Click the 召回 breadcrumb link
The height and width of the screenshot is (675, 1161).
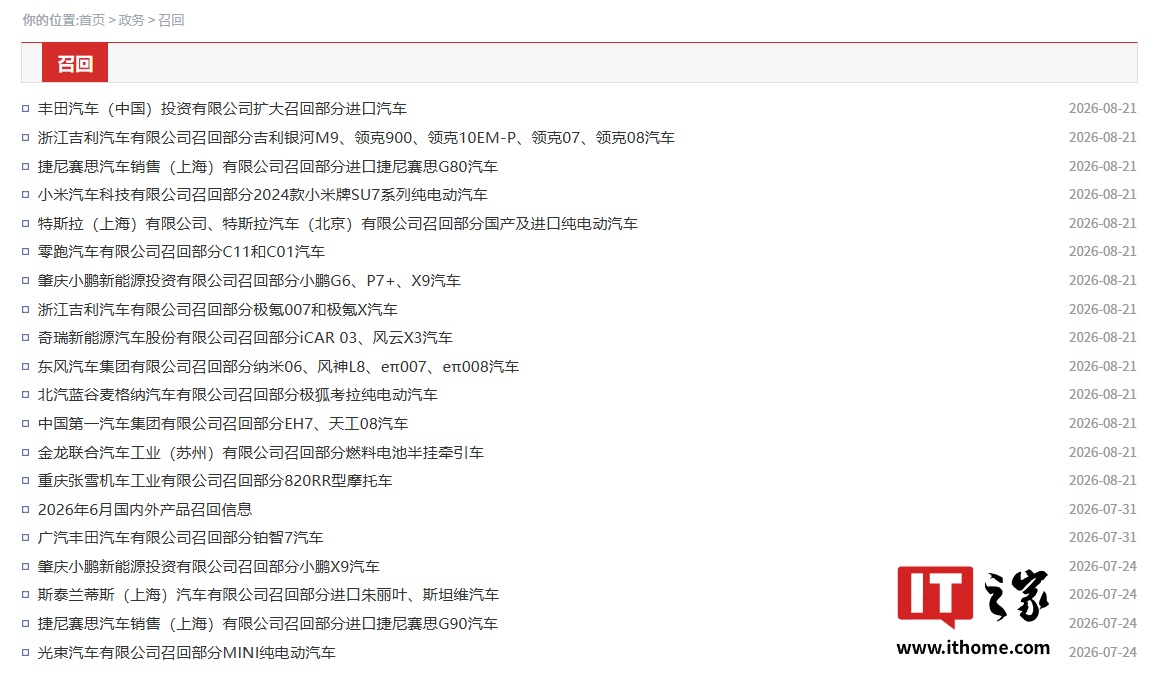tap(171, 20)
